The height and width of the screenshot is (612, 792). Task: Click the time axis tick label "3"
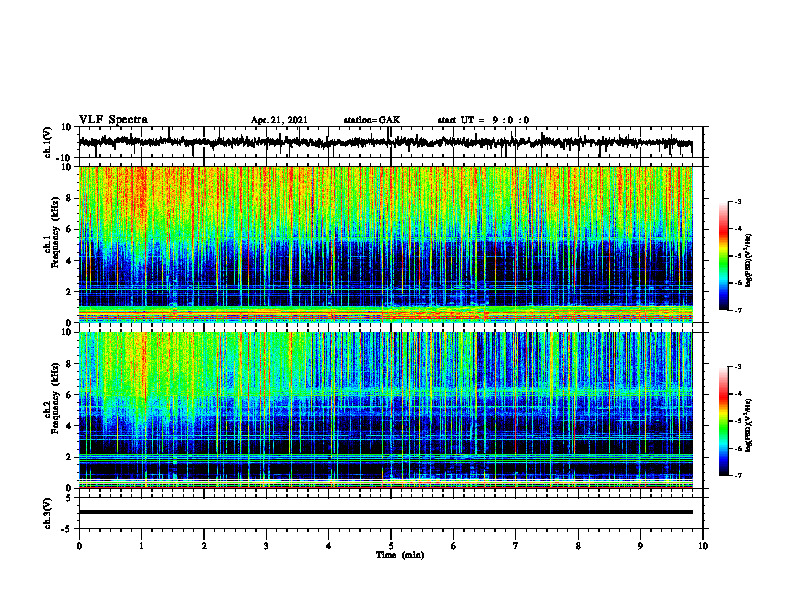[x=266, y=546]
